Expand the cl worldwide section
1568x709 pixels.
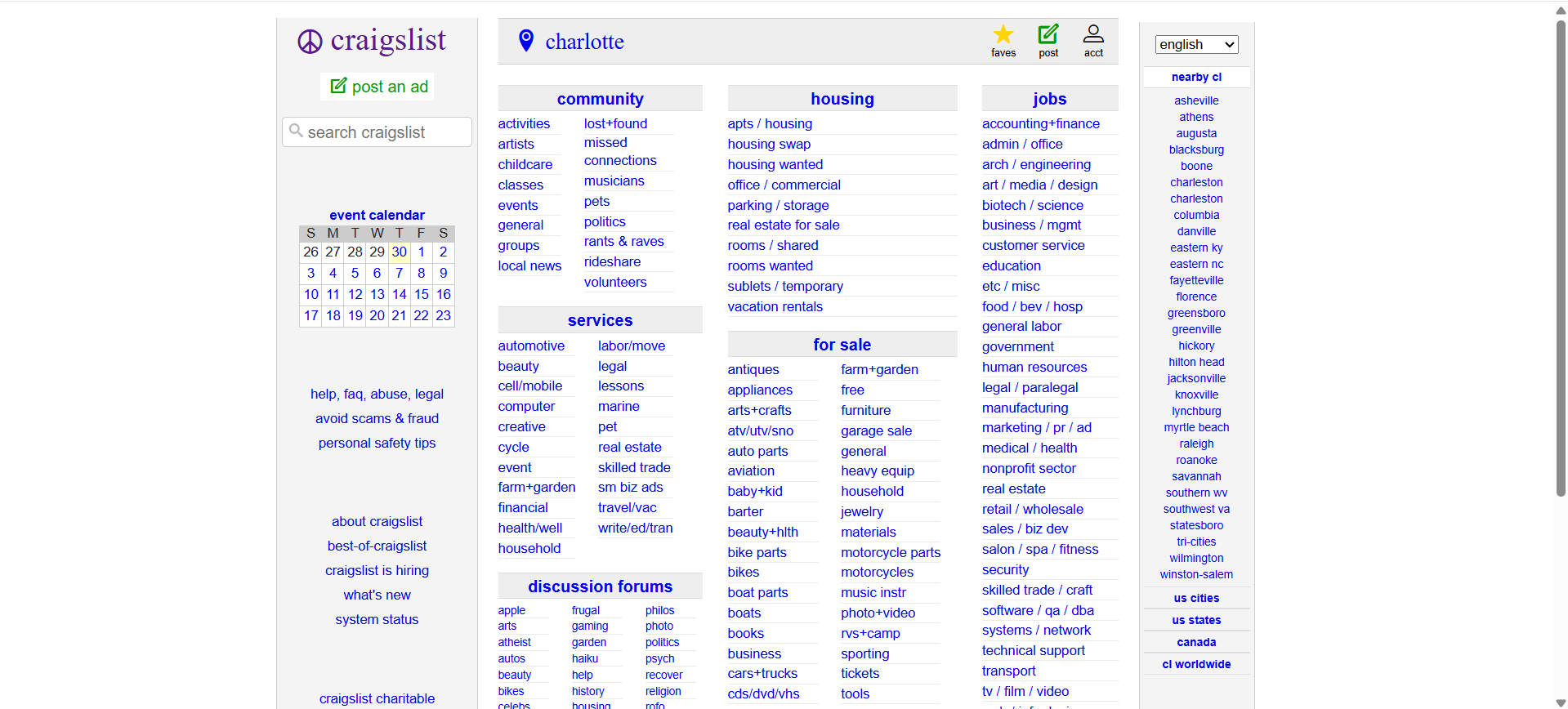click(x=1196, y=664)
